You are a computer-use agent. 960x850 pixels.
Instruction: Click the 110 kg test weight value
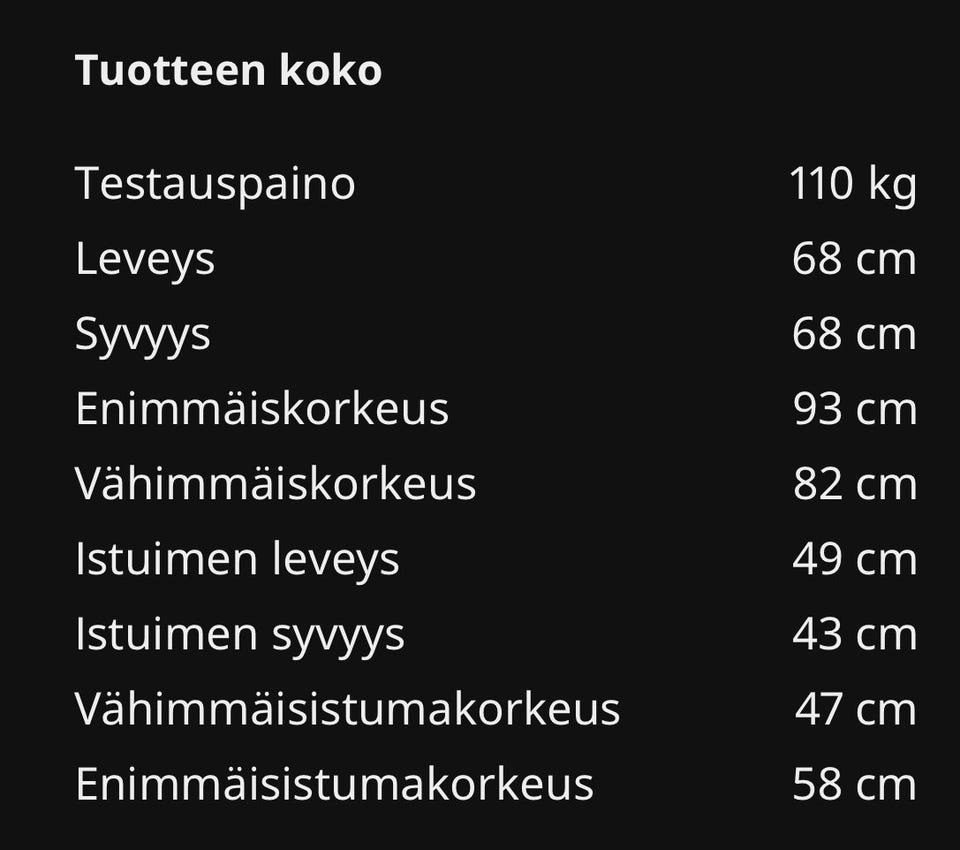pos(852,184)
